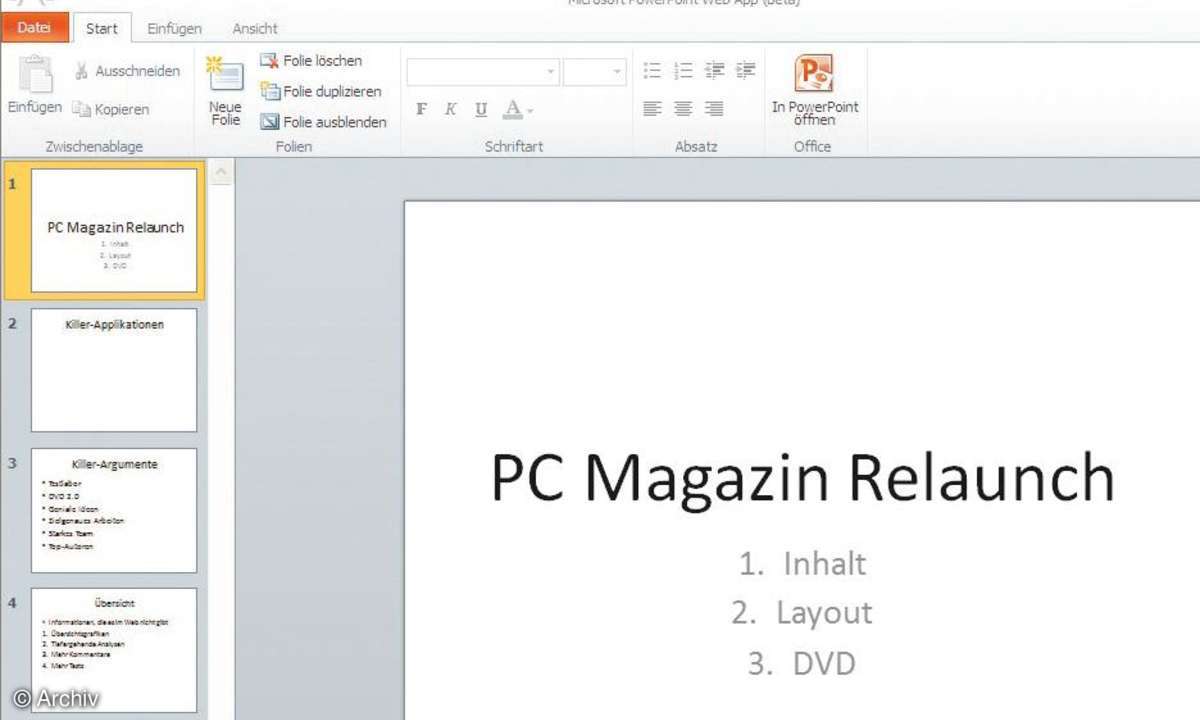This screenshot has width=1200, height=720.
Task: Click In PowerPoint öffnen button
Action: click(x=814, y=90)
